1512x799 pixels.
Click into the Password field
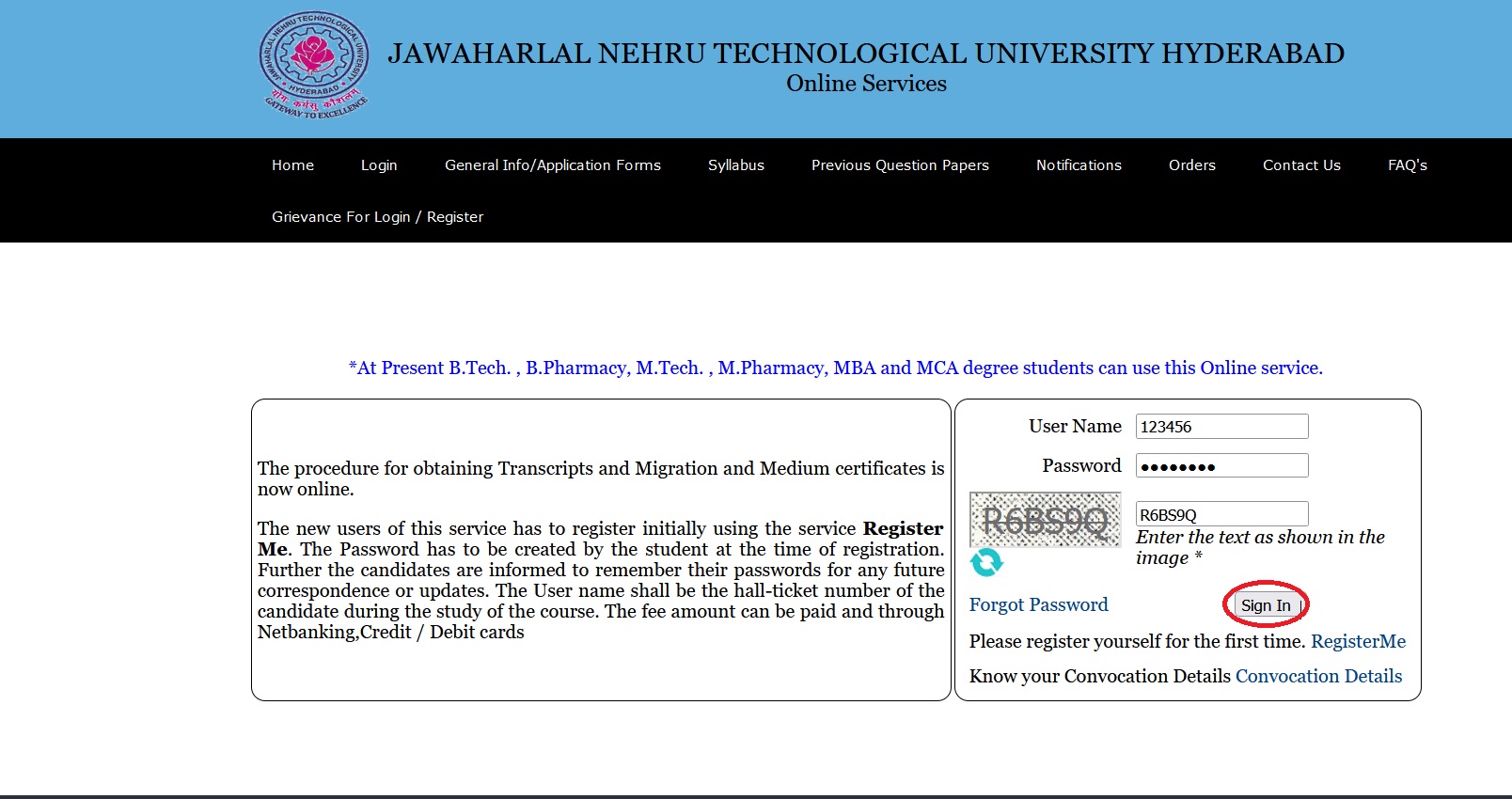coord(1221,466)
